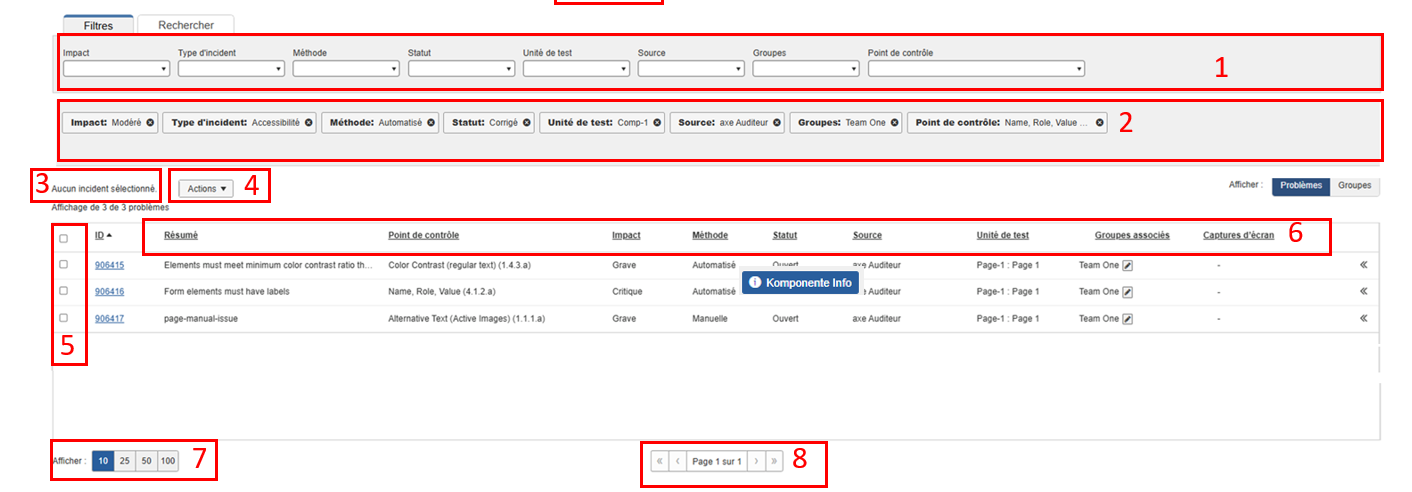Switch view to Groupes
Screen dimensions: 1412x492
coord(1354,185)
